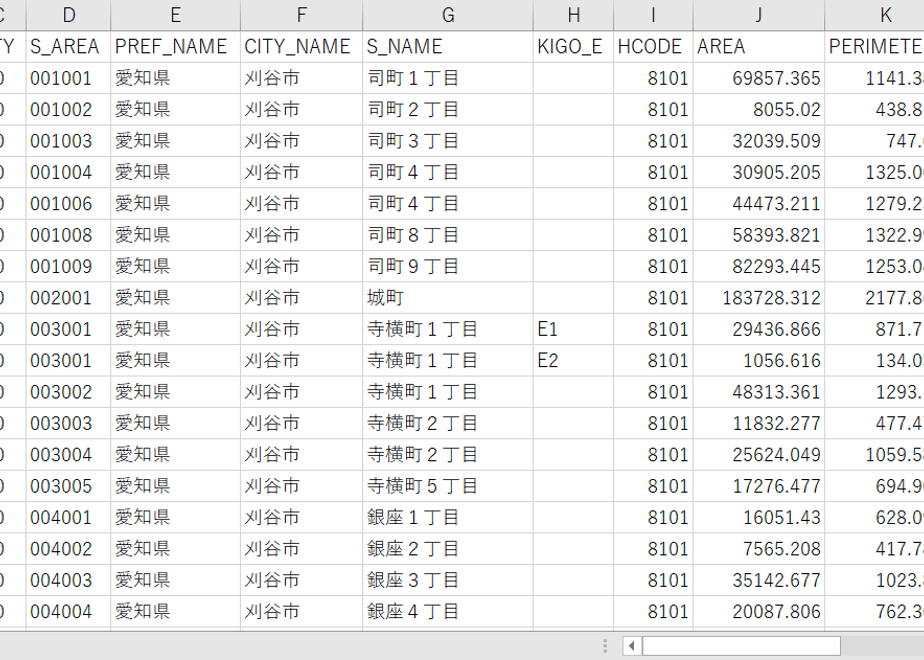The width and height of the screenshot is (924, 660).
Task: Click cell 司町１丁目
Action: coord(448,78)
